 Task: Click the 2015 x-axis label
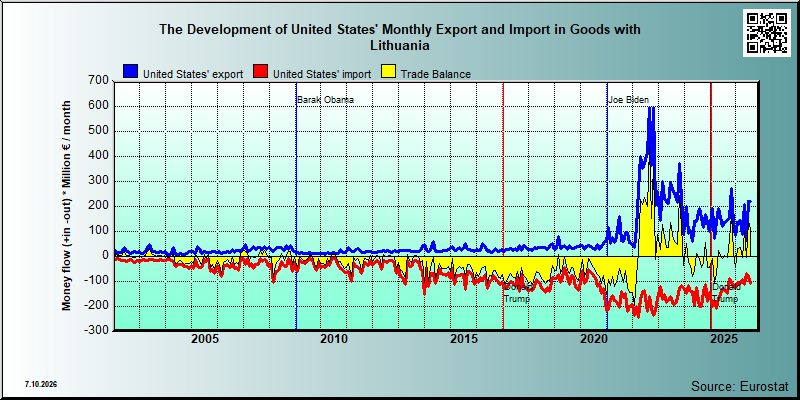[x=464, y=339]
